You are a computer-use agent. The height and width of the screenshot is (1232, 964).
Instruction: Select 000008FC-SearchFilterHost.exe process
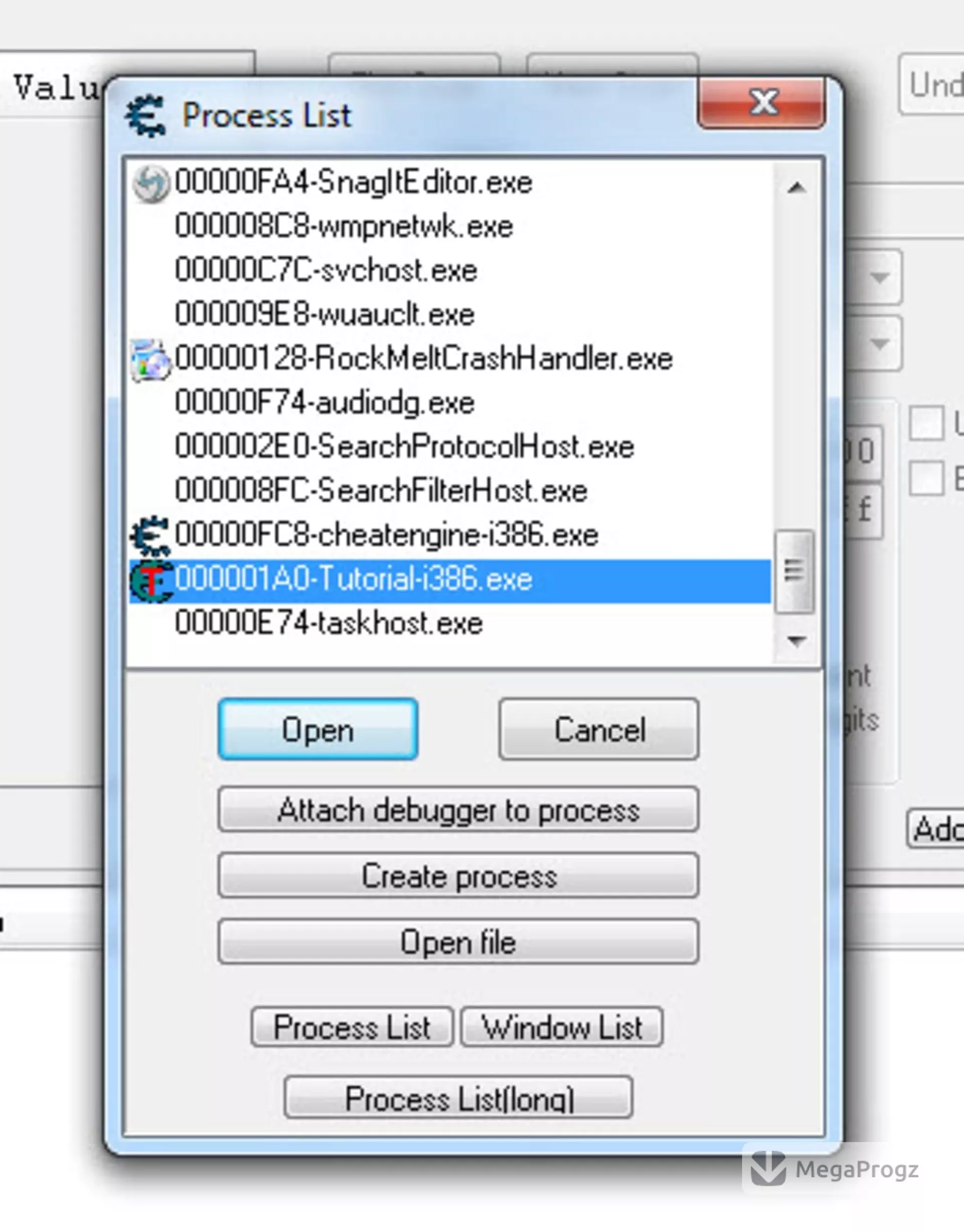coord(450,491)
